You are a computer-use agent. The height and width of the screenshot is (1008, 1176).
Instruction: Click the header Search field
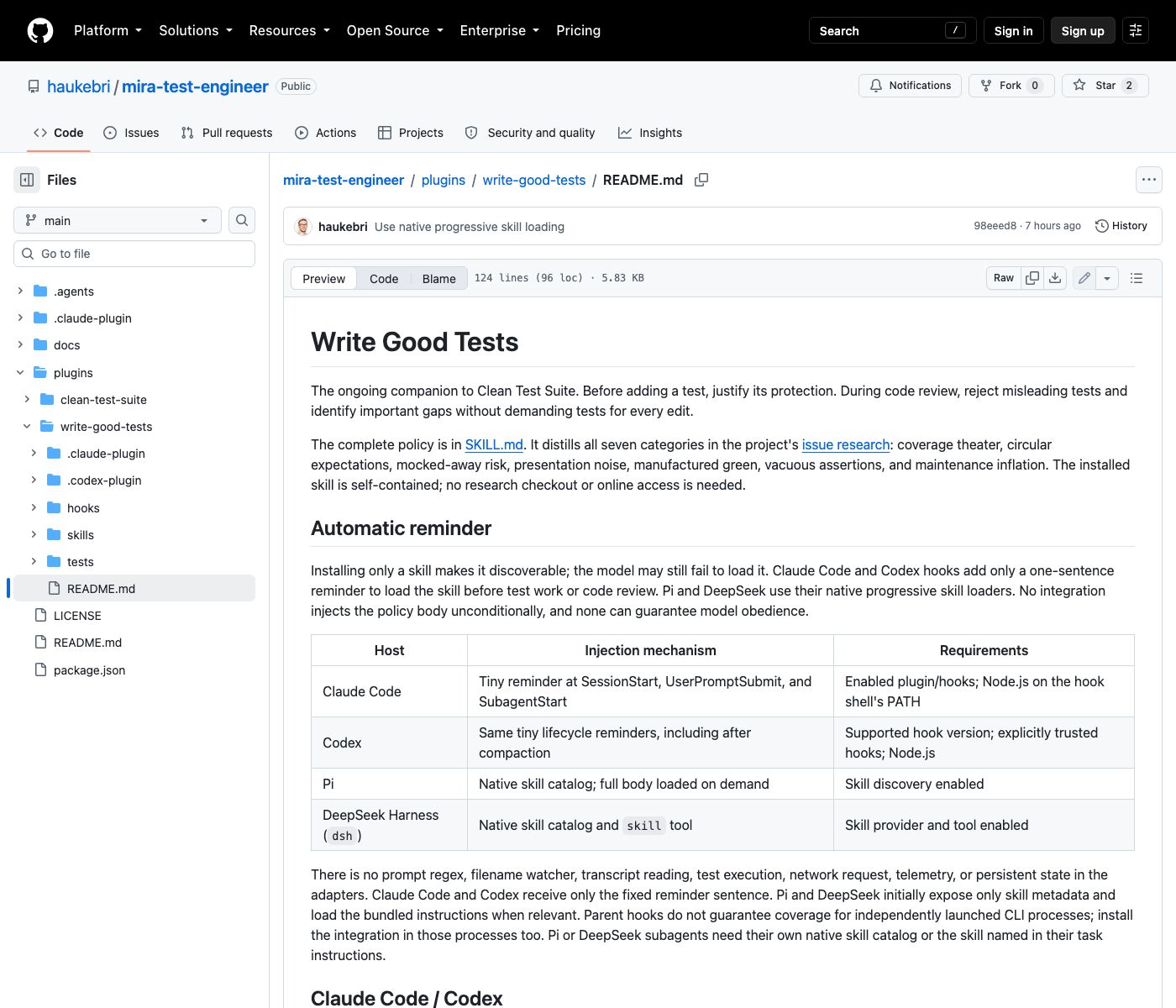coord(892,30)
